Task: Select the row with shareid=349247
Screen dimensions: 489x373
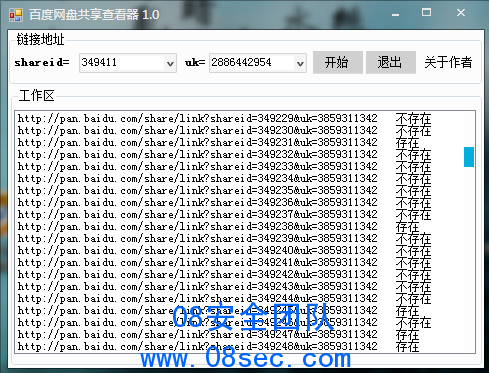Action: pyautogui.click(x=218, y=335)
